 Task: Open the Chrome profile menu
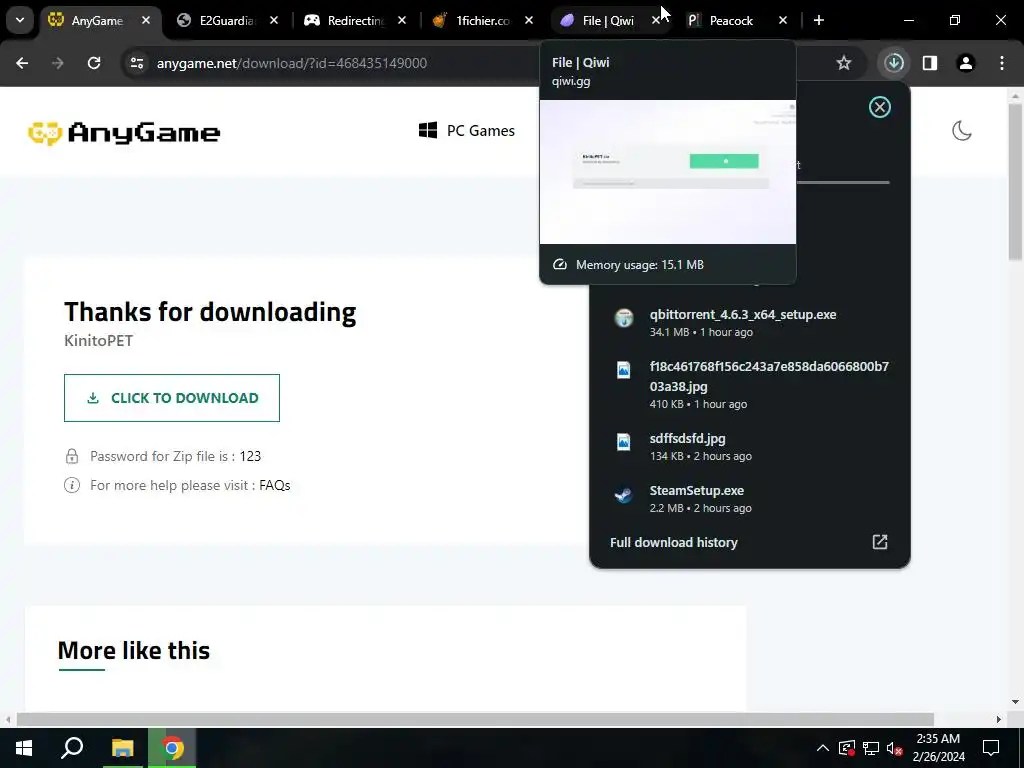966,63
